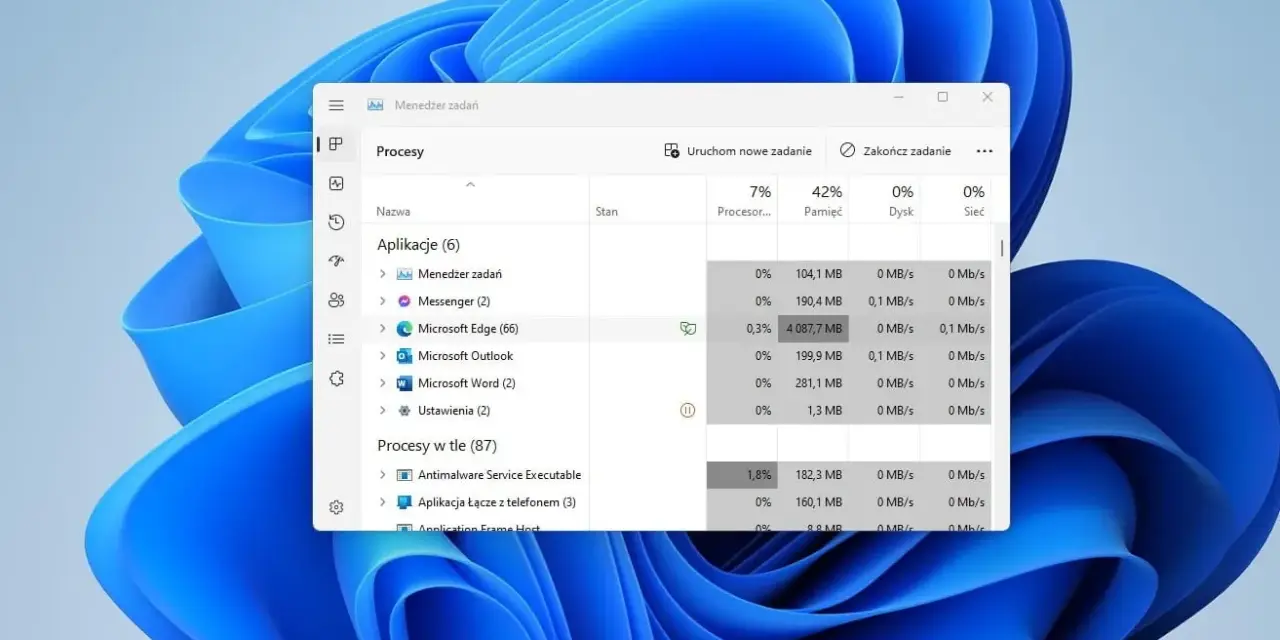The height and width of the screenshot is (640, 1280).
Task: Click Menedżer zadań memory value 104,1 MB
Action: coord(813,274)
